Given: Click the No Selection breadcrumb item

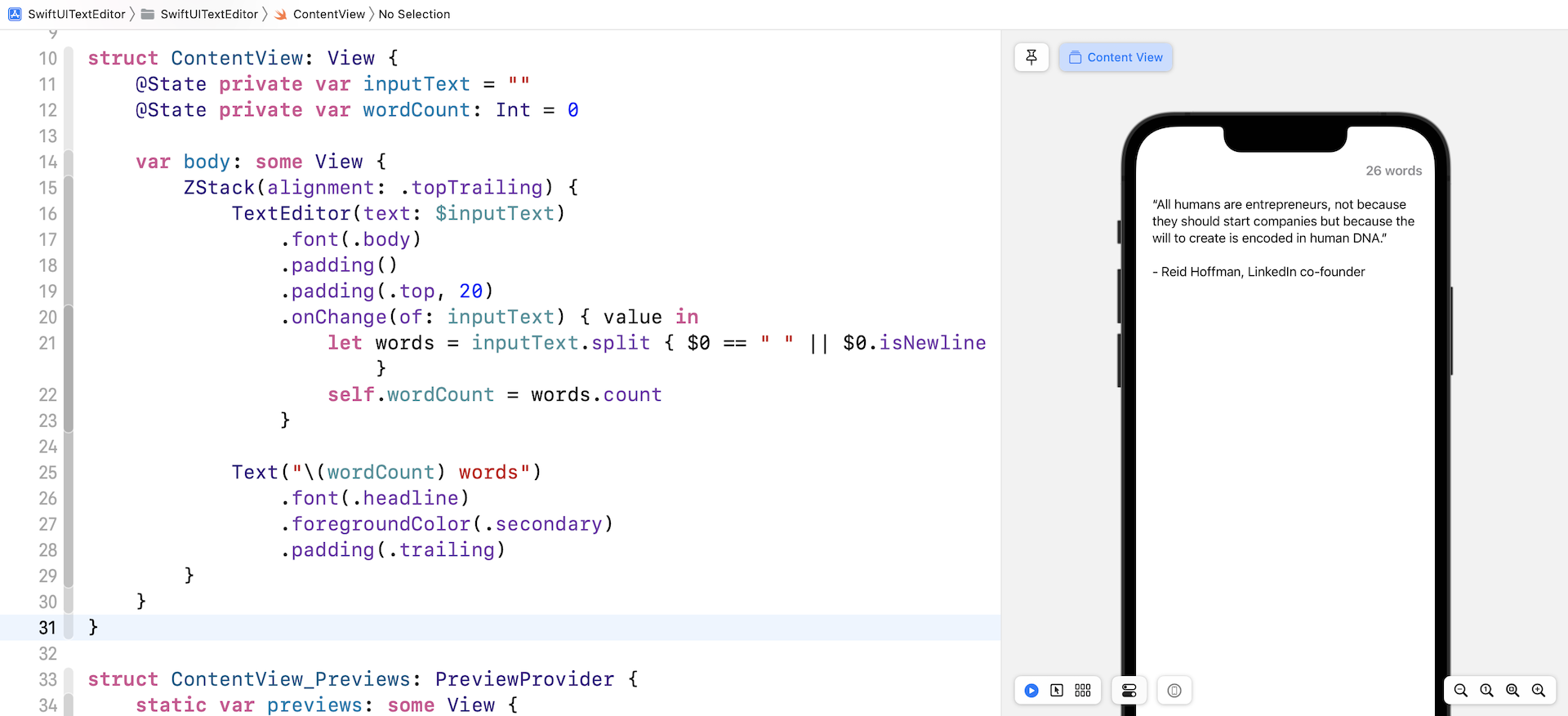Looking at the screenshot, I should (x=414, y=14).
